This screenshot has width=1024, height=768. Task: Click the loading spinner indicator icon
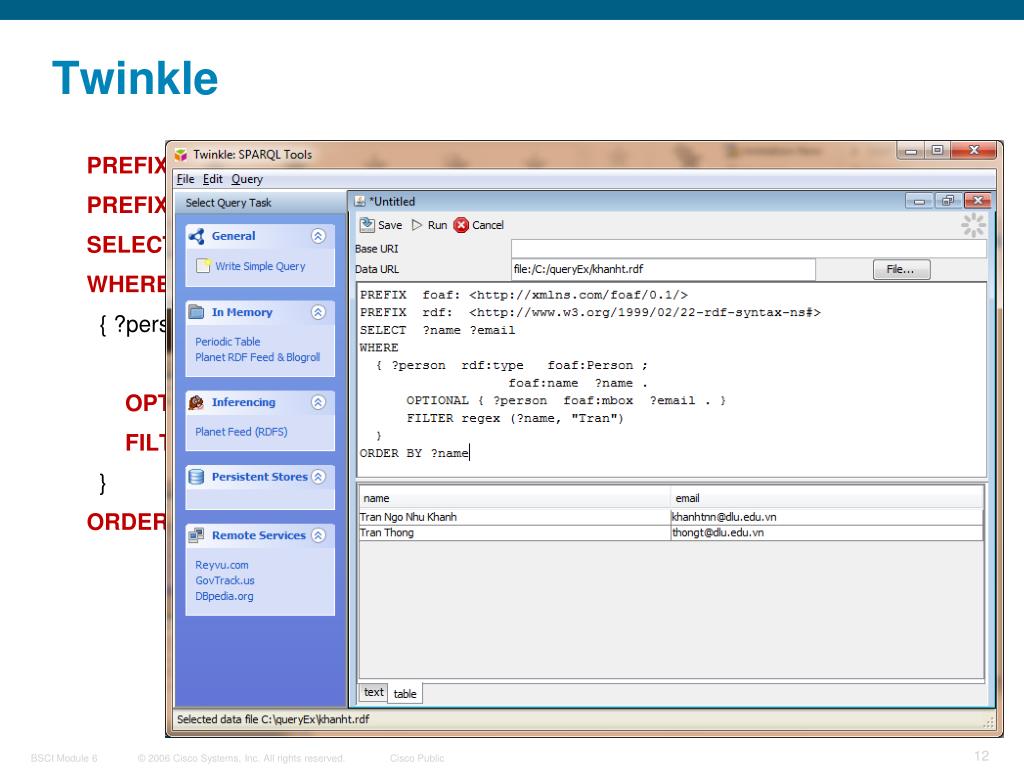pos(973,225)
